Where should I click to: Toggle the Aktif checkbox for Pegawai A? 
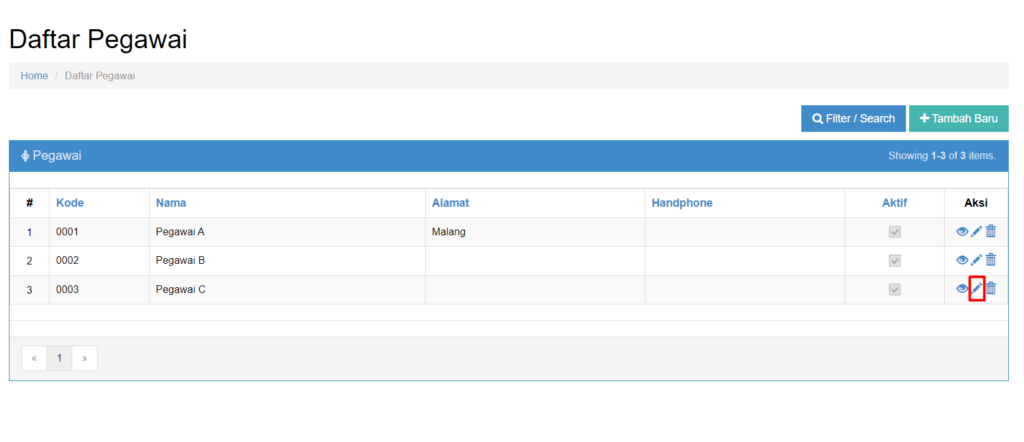(895, 232)
